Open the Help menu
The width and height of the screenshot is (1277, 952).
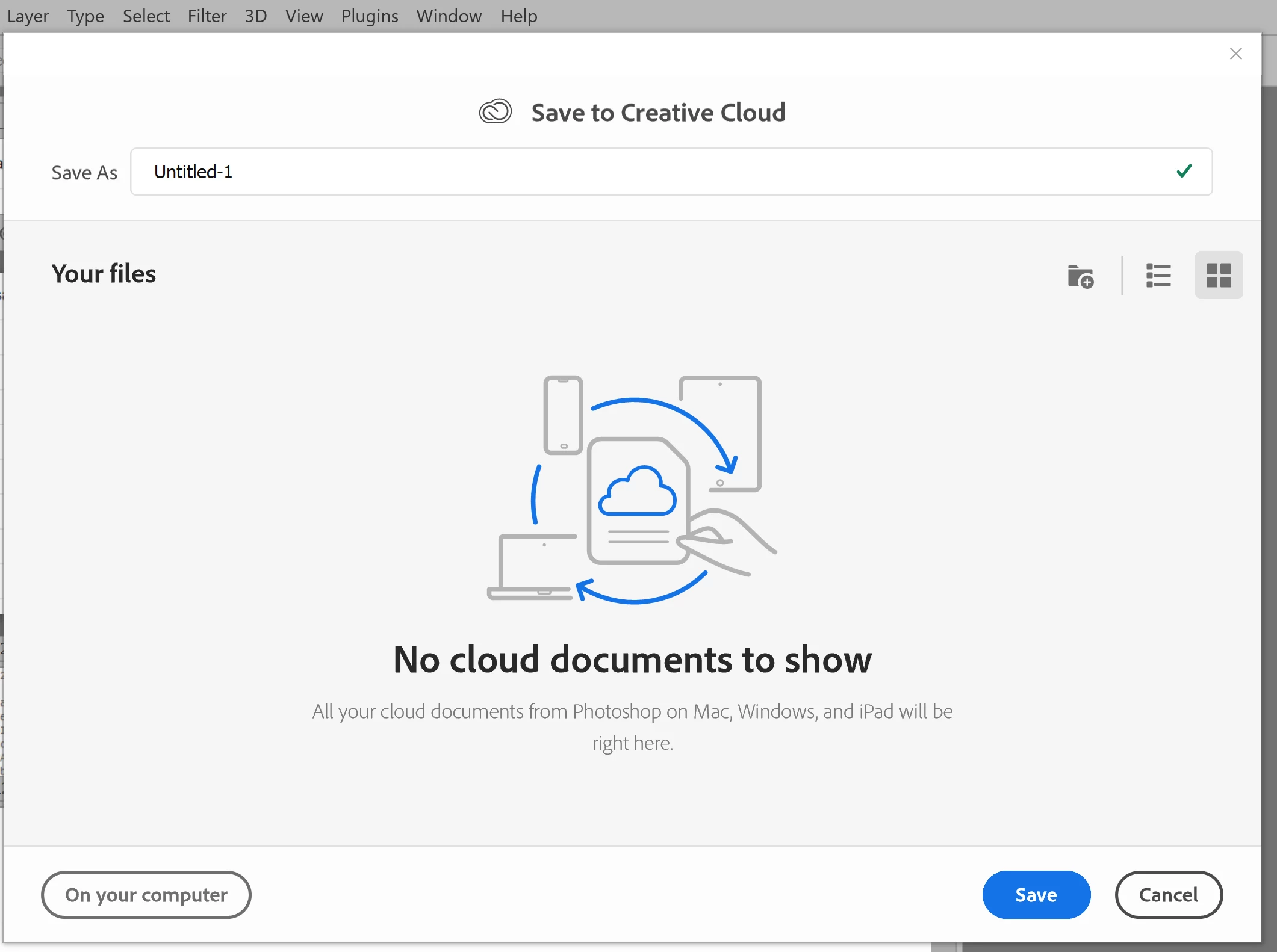coord(519,16)
